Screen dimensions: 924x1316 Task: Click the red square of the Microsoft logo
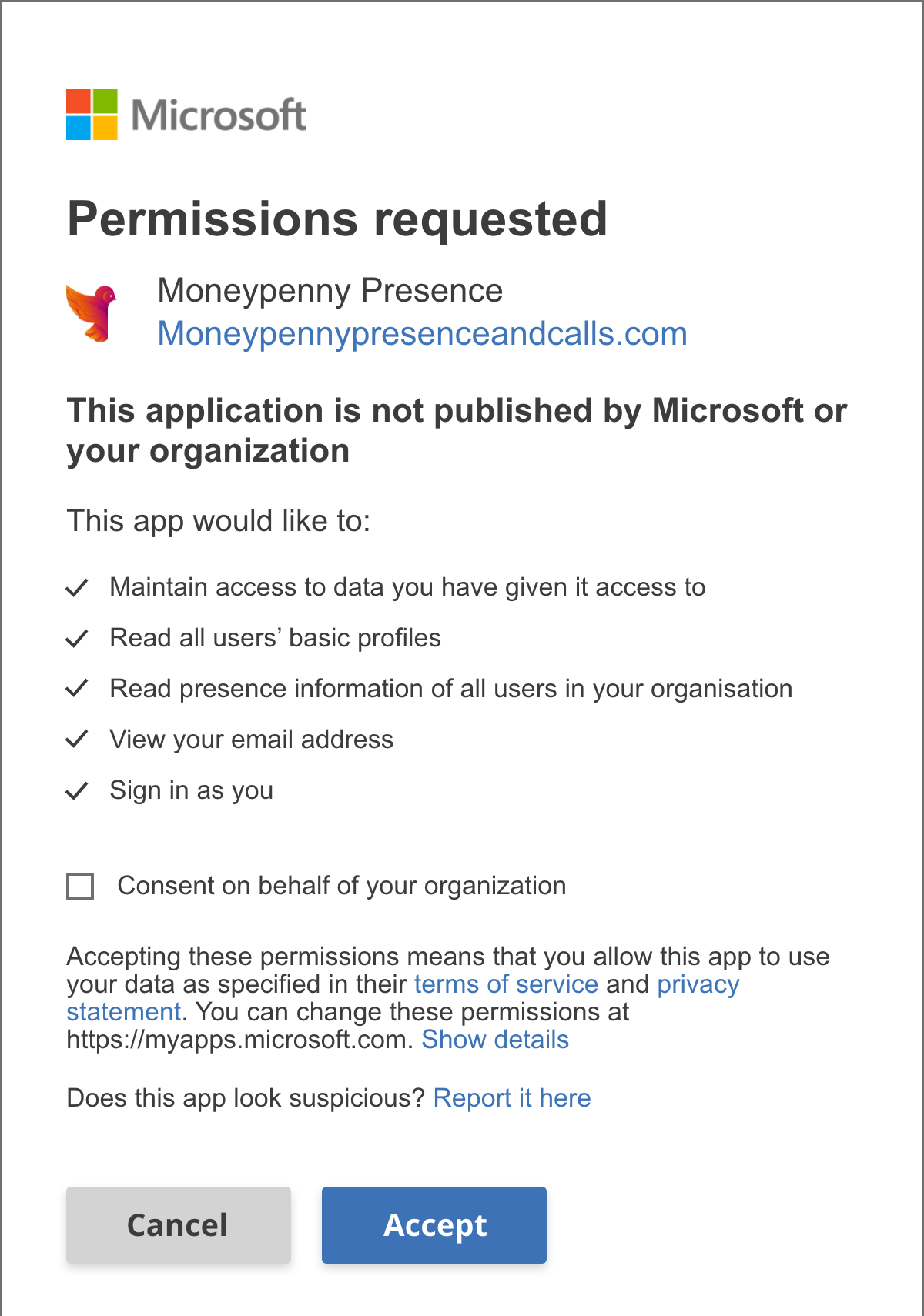click(78, 102)
